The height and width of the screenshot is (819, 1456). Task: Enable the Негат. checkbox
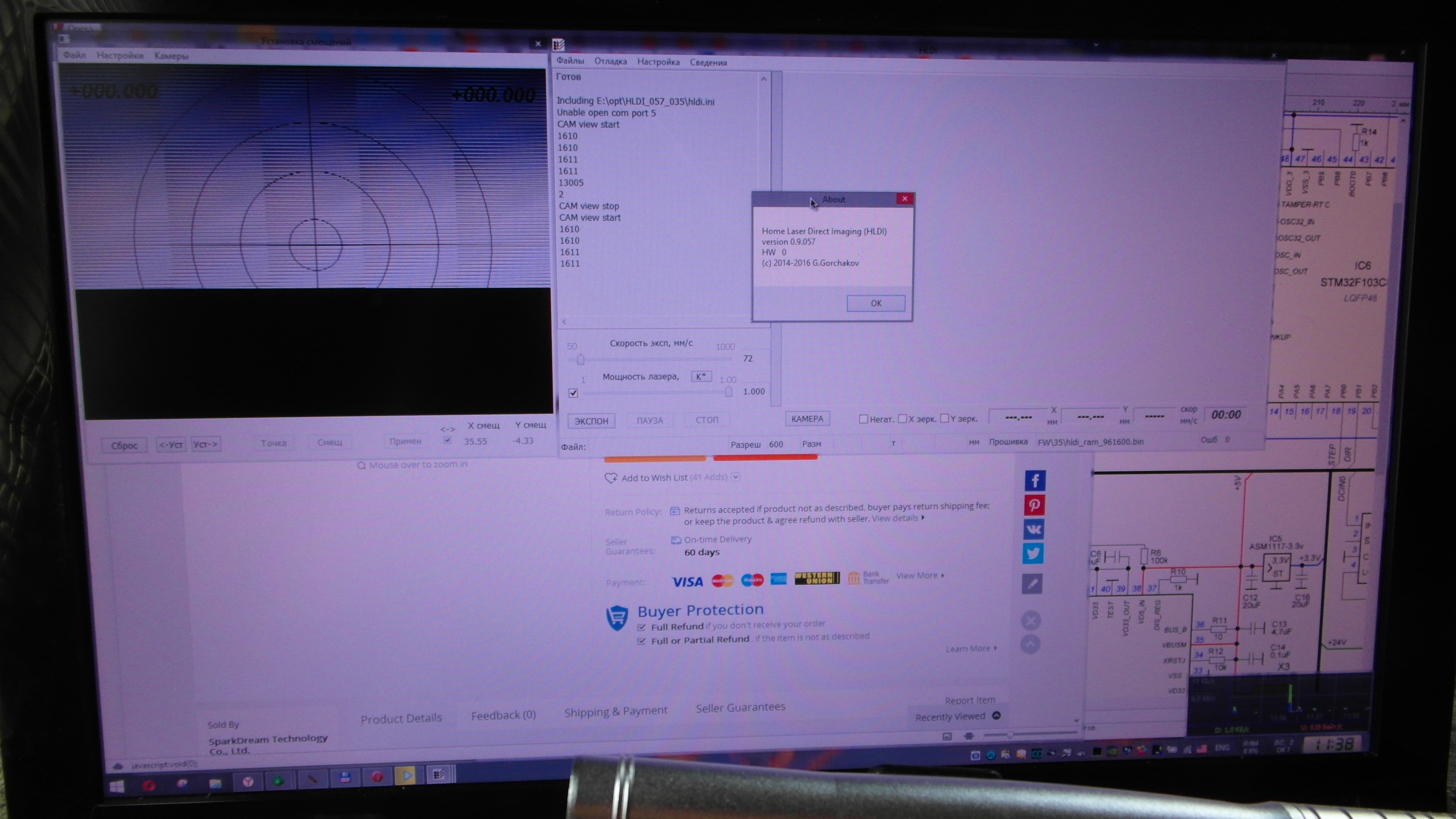point(863,419)
